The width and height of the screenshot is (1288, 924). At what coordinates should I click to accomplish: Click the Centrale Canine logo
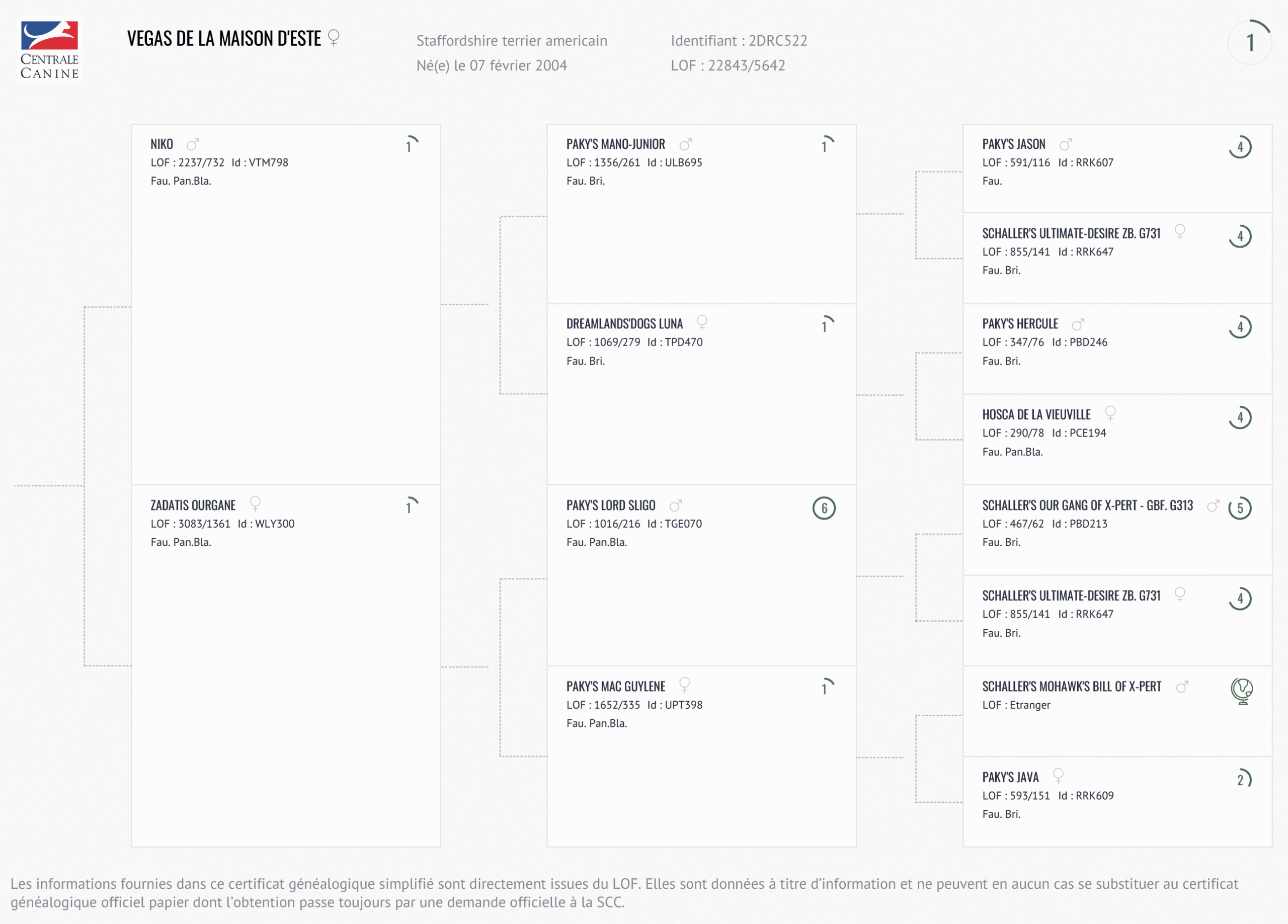pos(49,49)
